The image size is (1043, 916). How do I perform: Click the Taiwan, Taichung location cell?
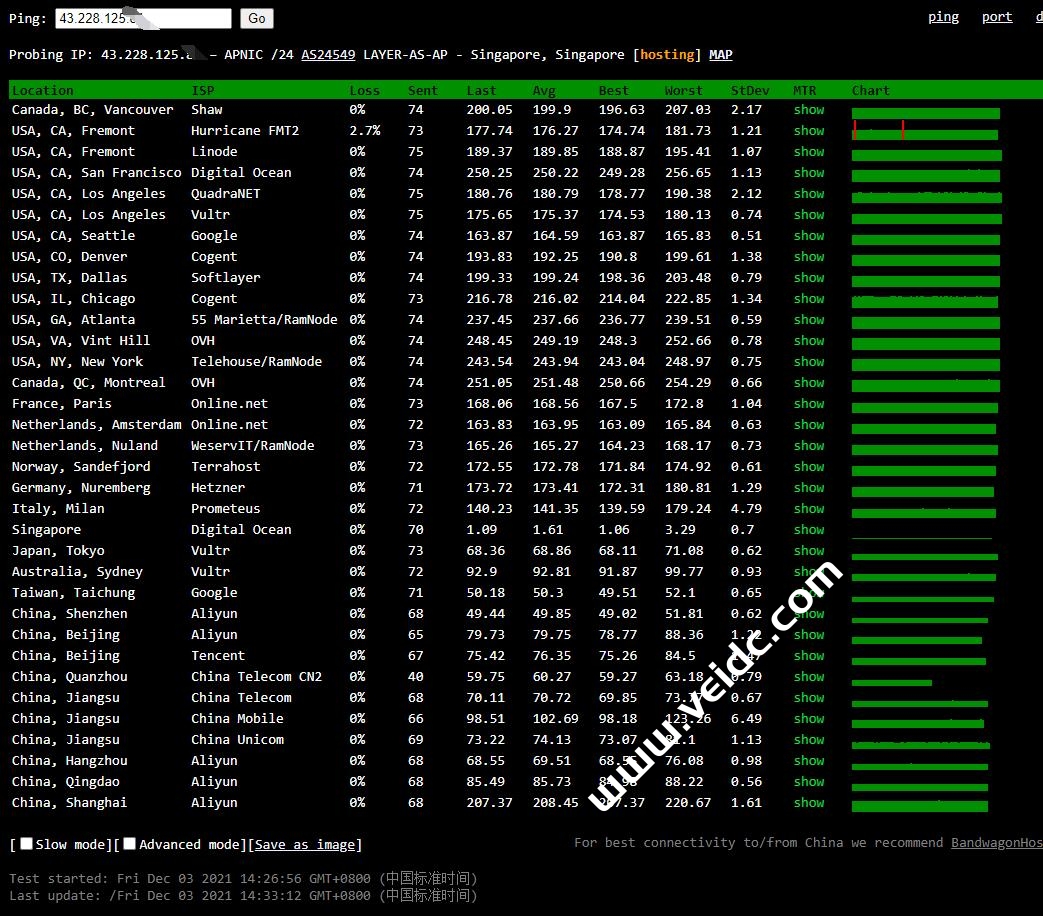click(x=73, y=593)
